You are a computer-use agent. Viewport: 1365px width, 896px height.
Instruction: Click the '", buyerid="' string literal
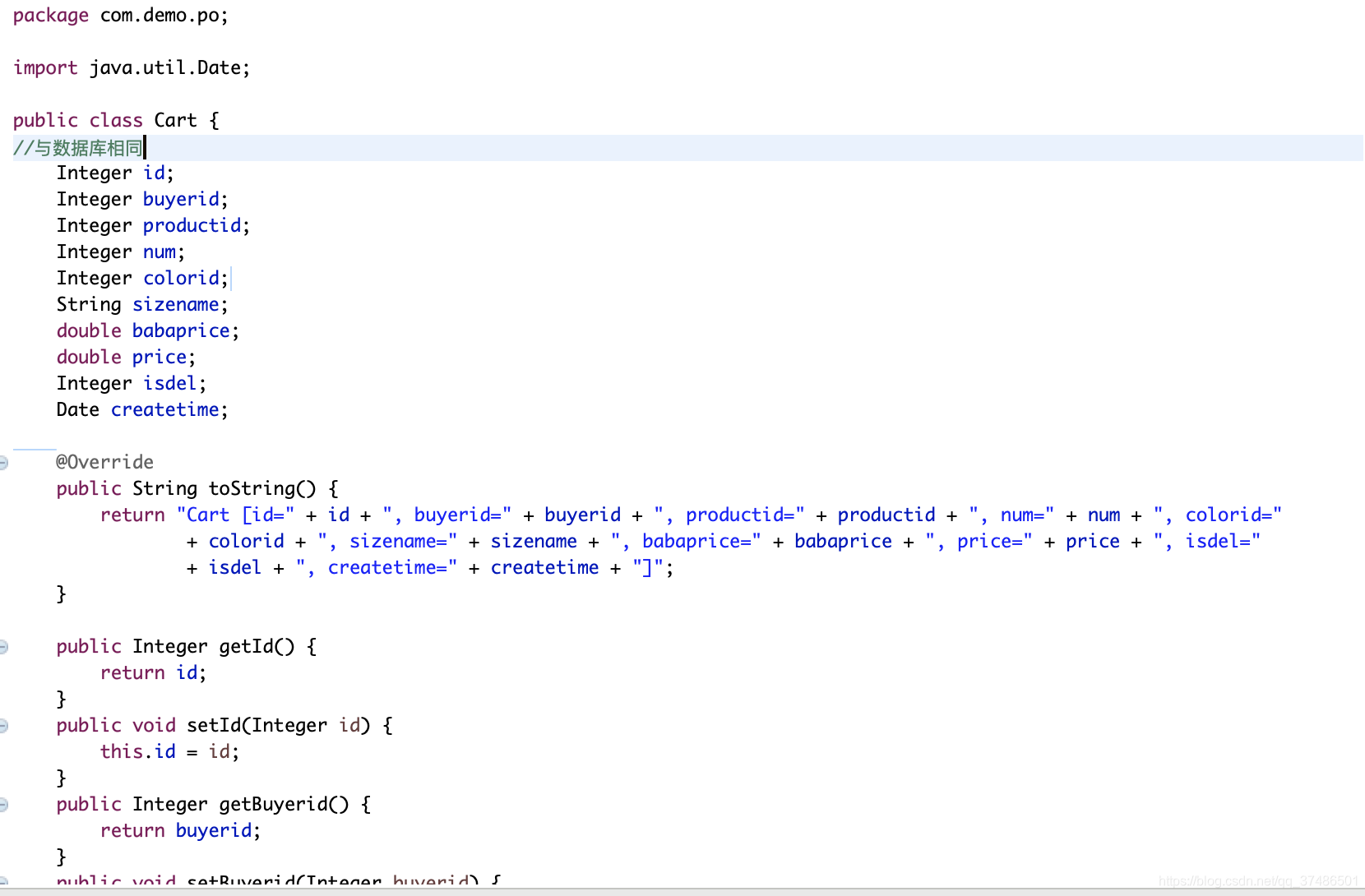coord(447,515)
